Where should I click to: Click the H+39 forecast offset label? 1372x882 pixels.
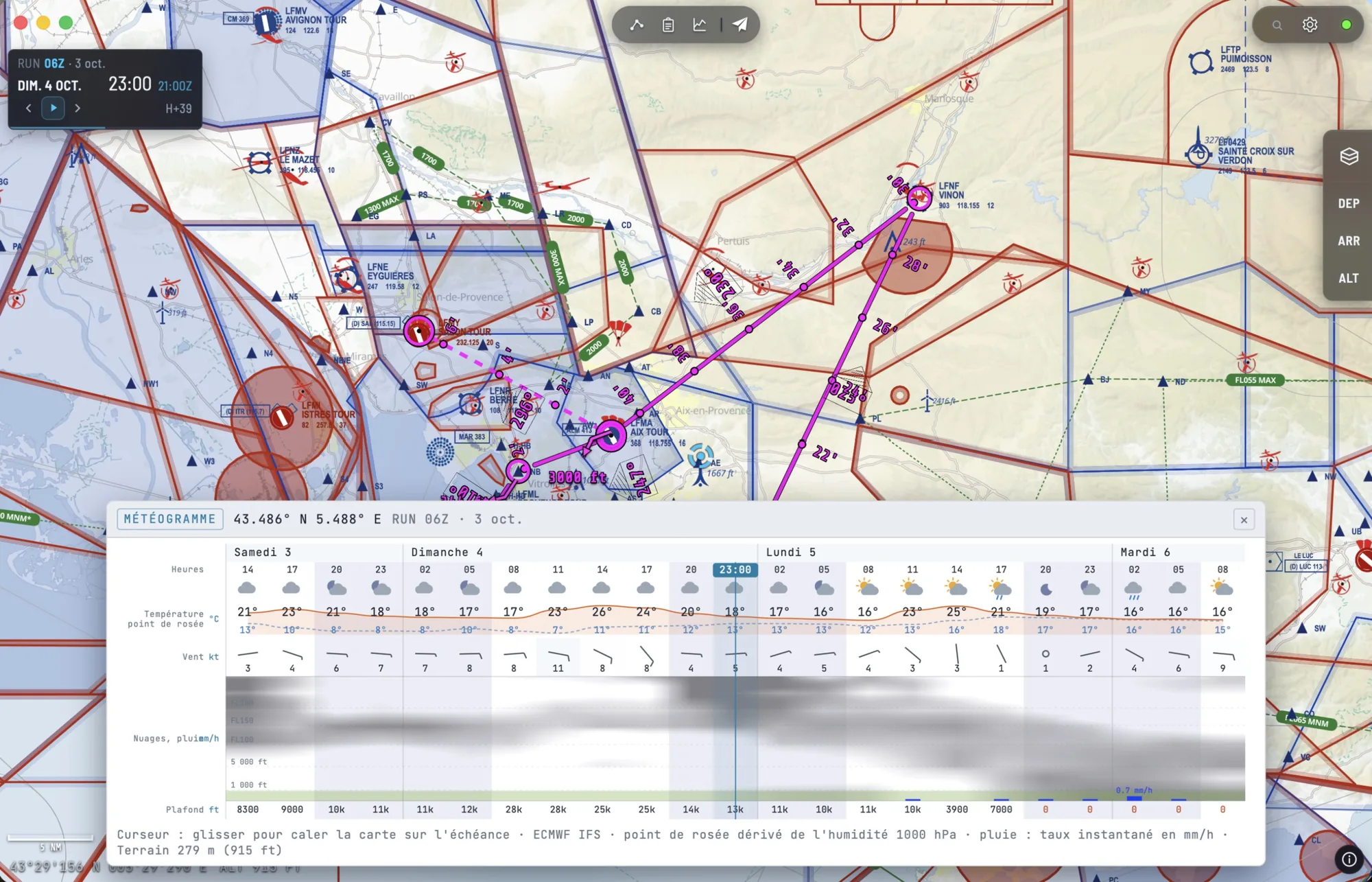pyautogui.click(x=178, y=108)
